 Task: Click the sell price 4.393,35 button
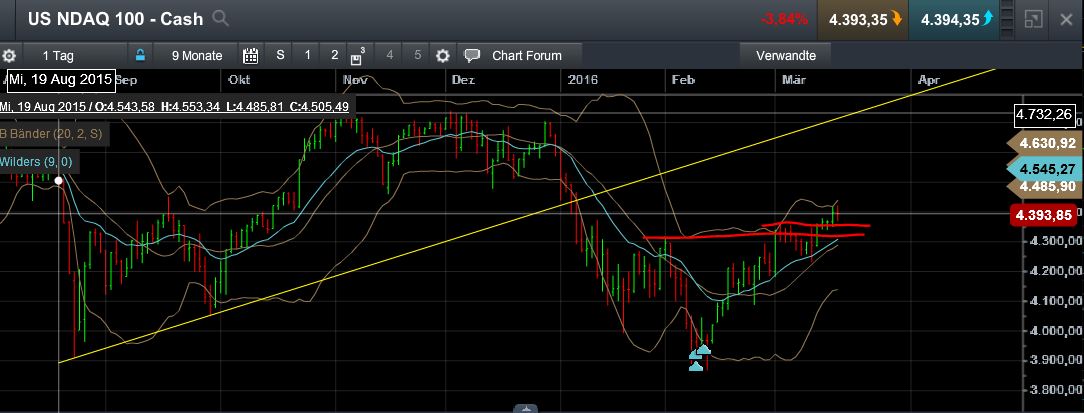pyautogui.click(x=864, y=19)
